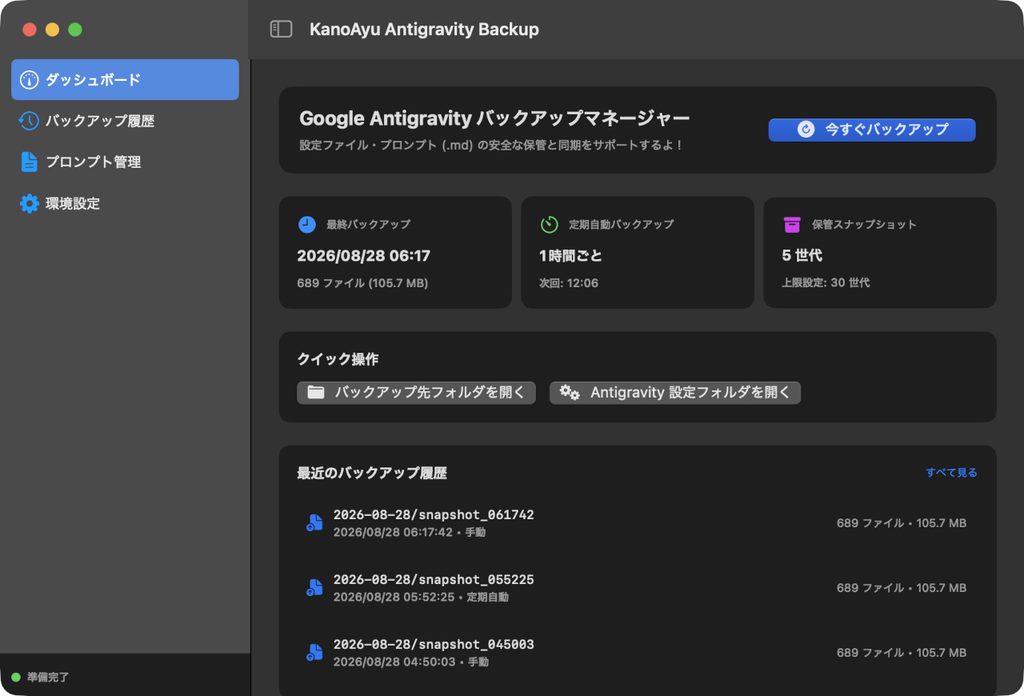Click the green timer icon in 定期自動バックアップ card
This screenshot has height=696, width=1024.
pos(549,225)
